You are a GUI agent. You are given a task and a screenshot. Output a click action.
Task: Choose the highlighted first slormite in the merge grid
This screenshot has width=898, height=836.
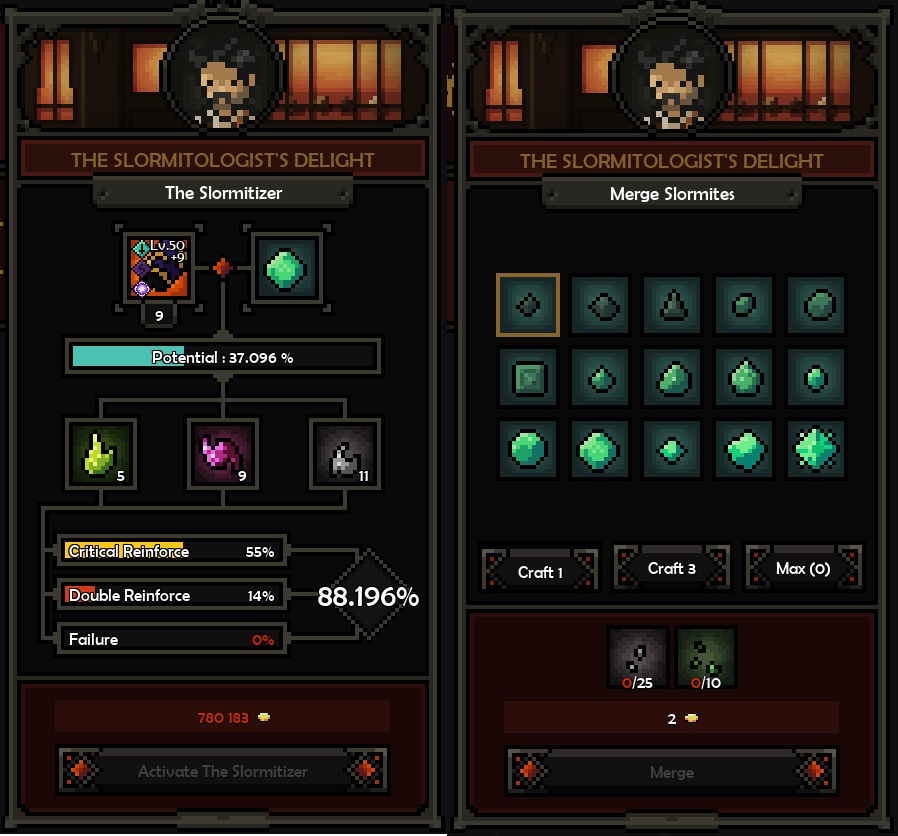[x=527, y=305]
